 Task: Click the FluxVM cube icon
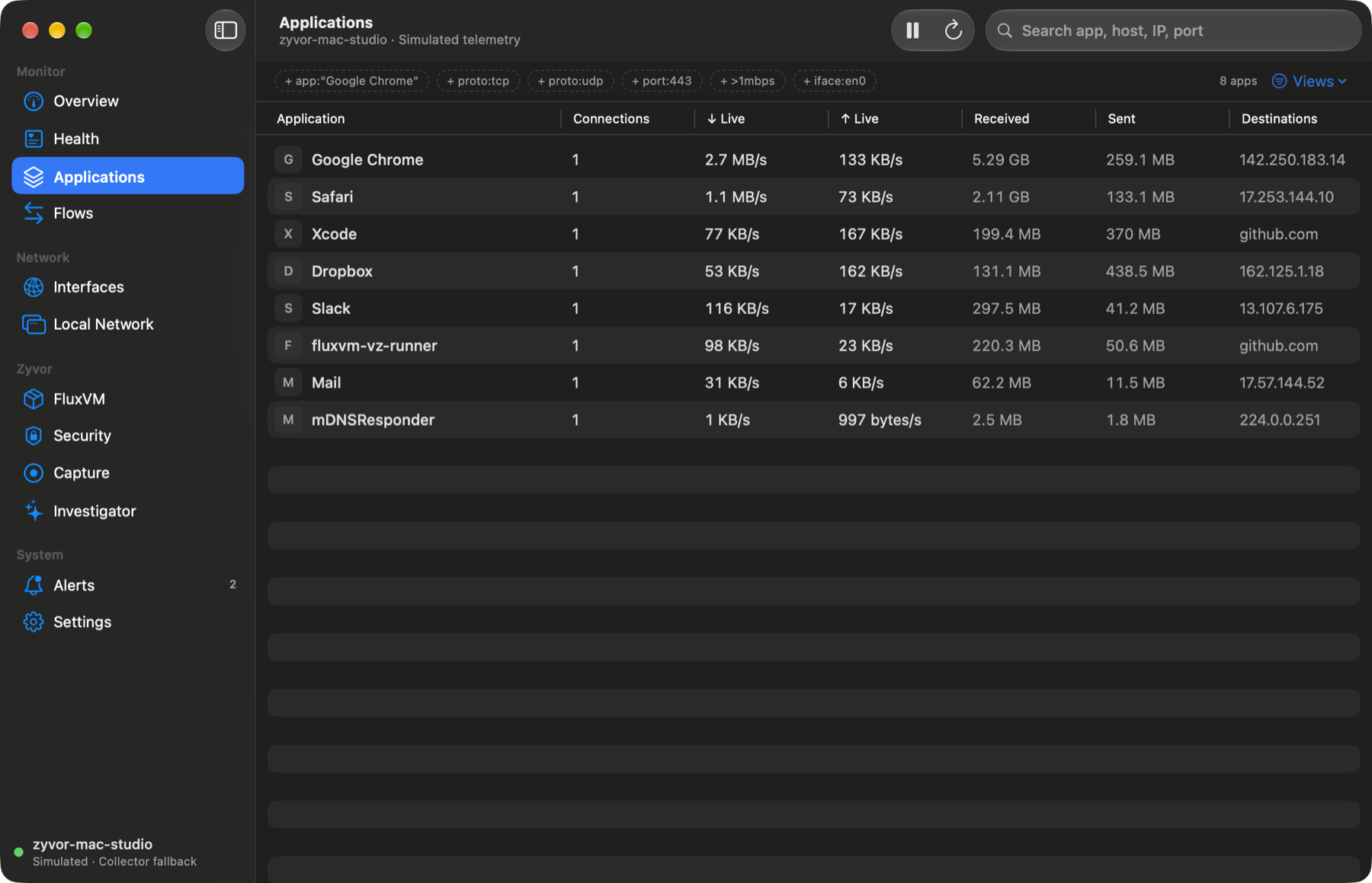click(x=34, y=399)
